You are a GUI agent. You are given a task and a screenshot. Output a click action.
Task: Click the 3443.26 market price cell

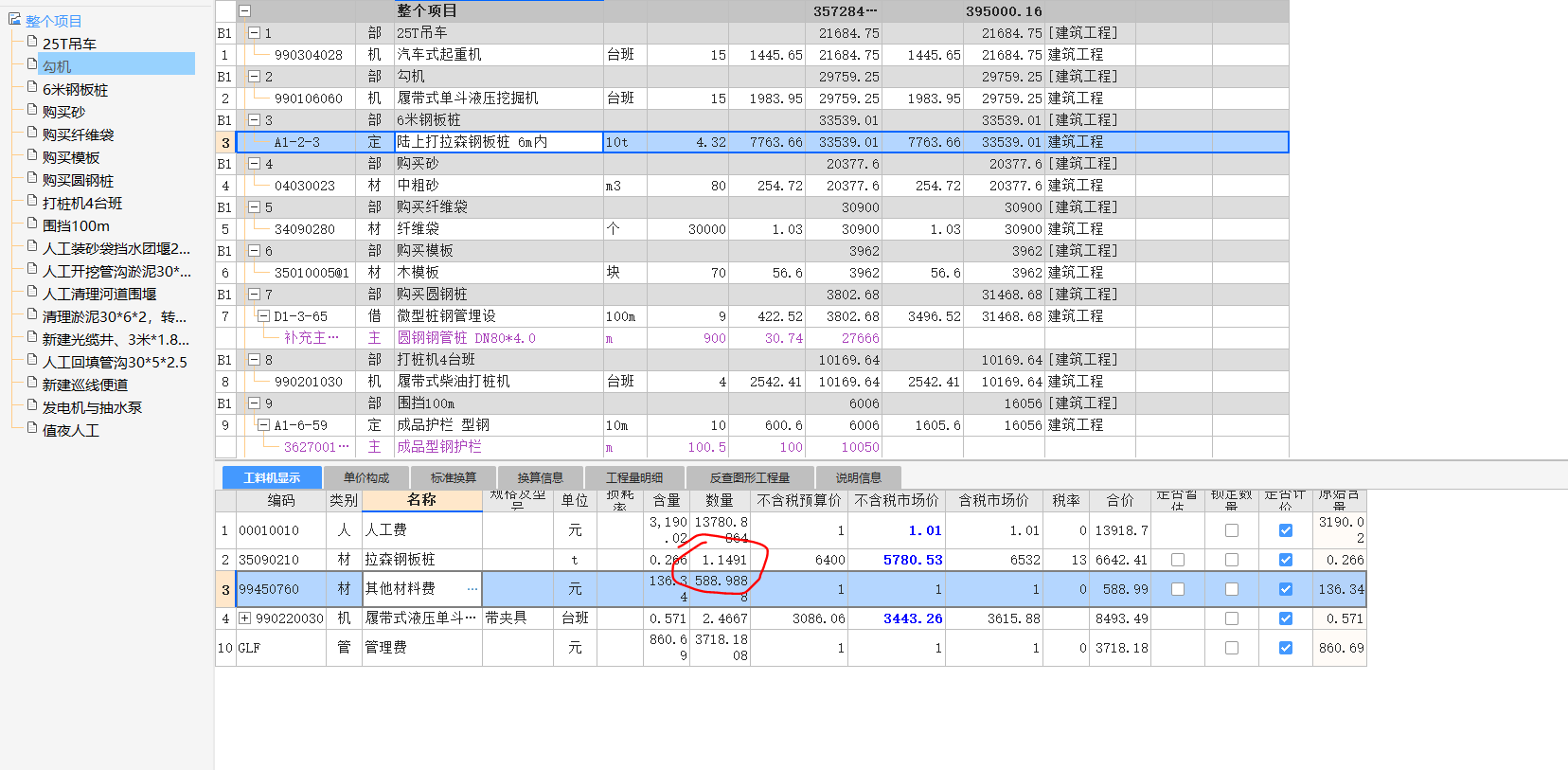coord(897,618)
